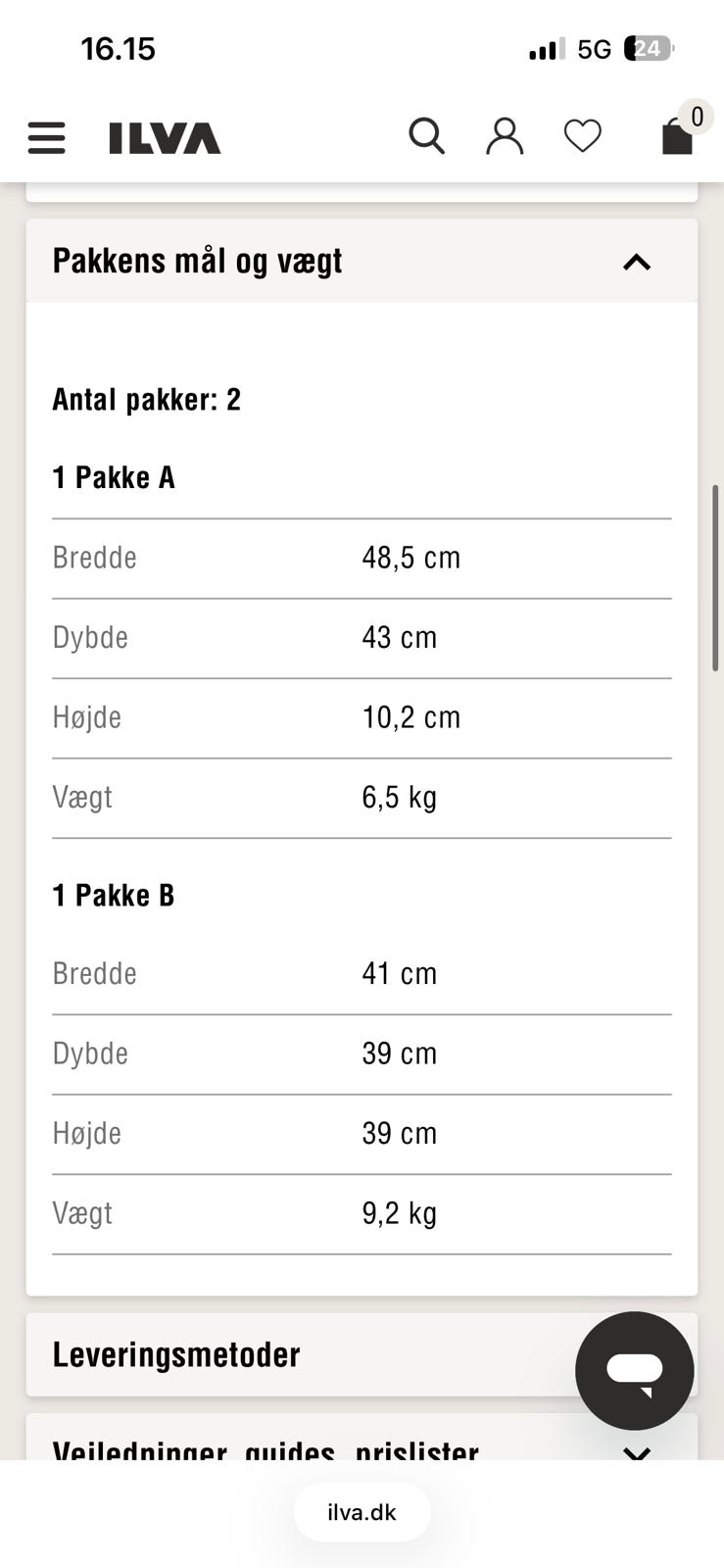Screen dimensions: 724x1568
Task: Tap the 1 Pakke A heading
Action: tap(114, 477)
